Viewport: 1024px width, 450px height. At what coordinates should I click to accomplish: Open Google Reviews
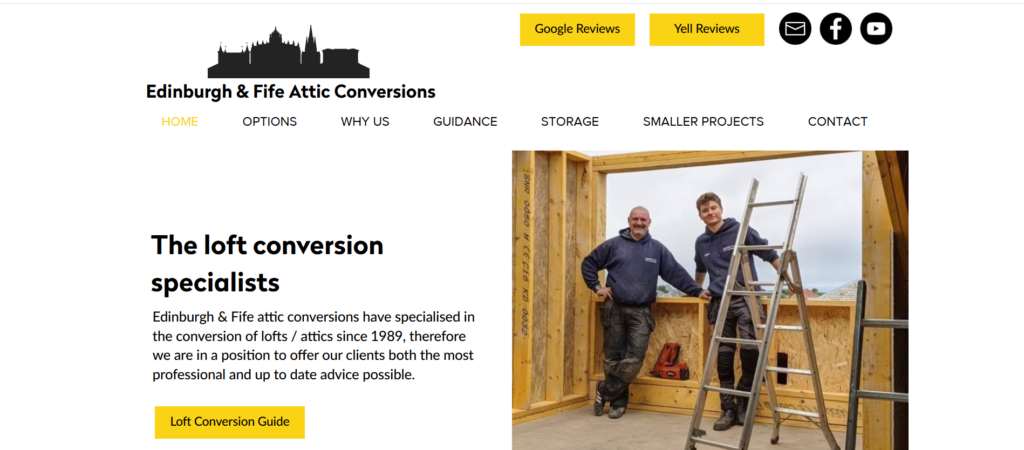pos(577,29)
